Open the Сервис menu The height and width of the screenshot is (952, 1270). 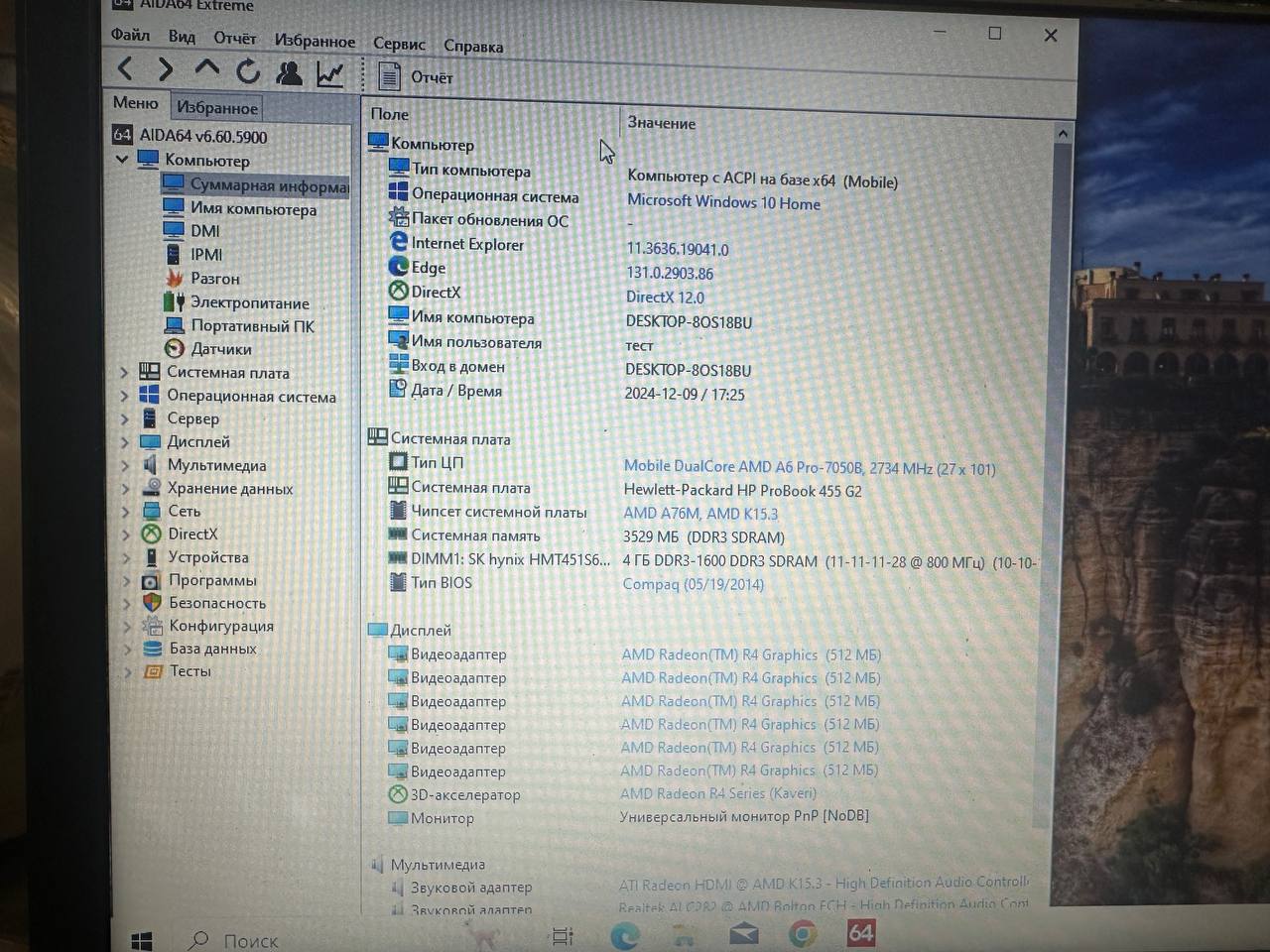point(399,44)
